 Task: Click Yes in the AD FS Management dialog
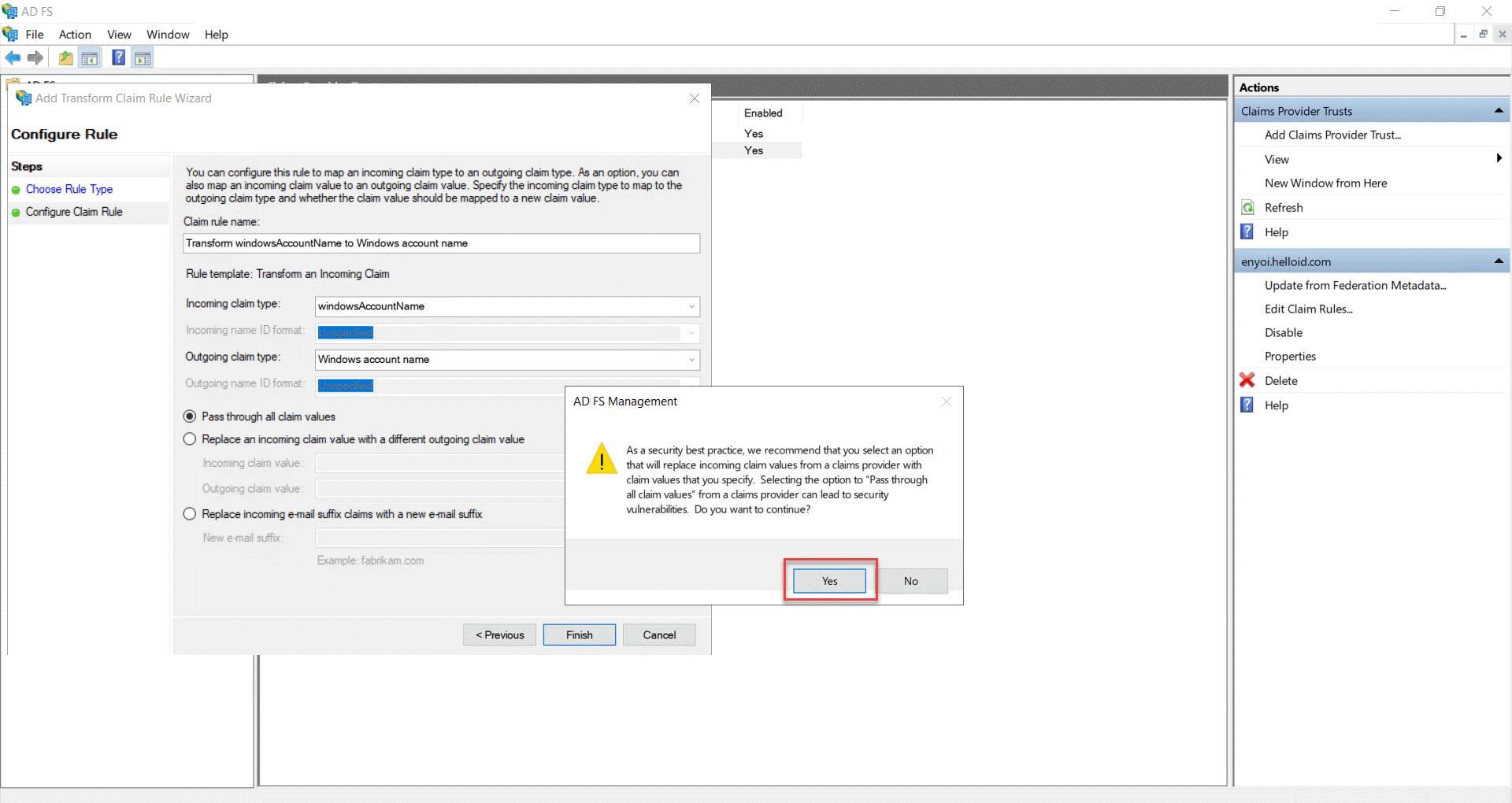point(829,581)
